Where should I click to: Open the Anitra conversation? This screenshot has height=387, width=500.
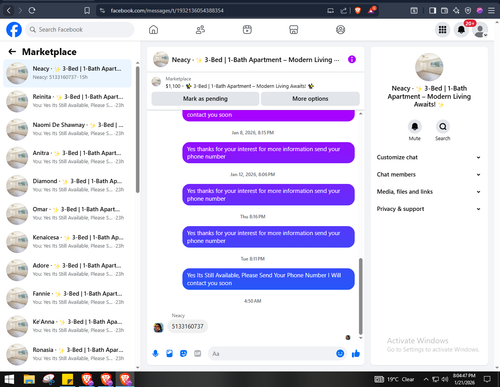68,157
